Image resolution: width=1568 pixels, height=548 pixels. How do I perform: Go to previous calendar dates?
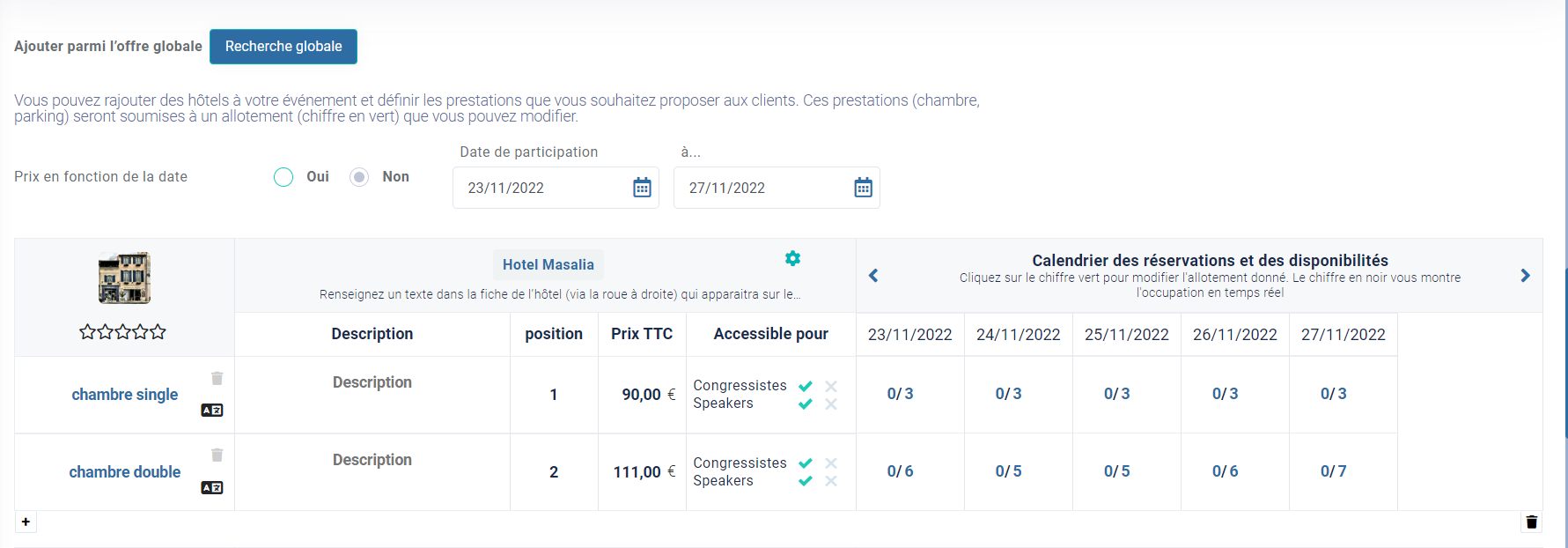873,276
